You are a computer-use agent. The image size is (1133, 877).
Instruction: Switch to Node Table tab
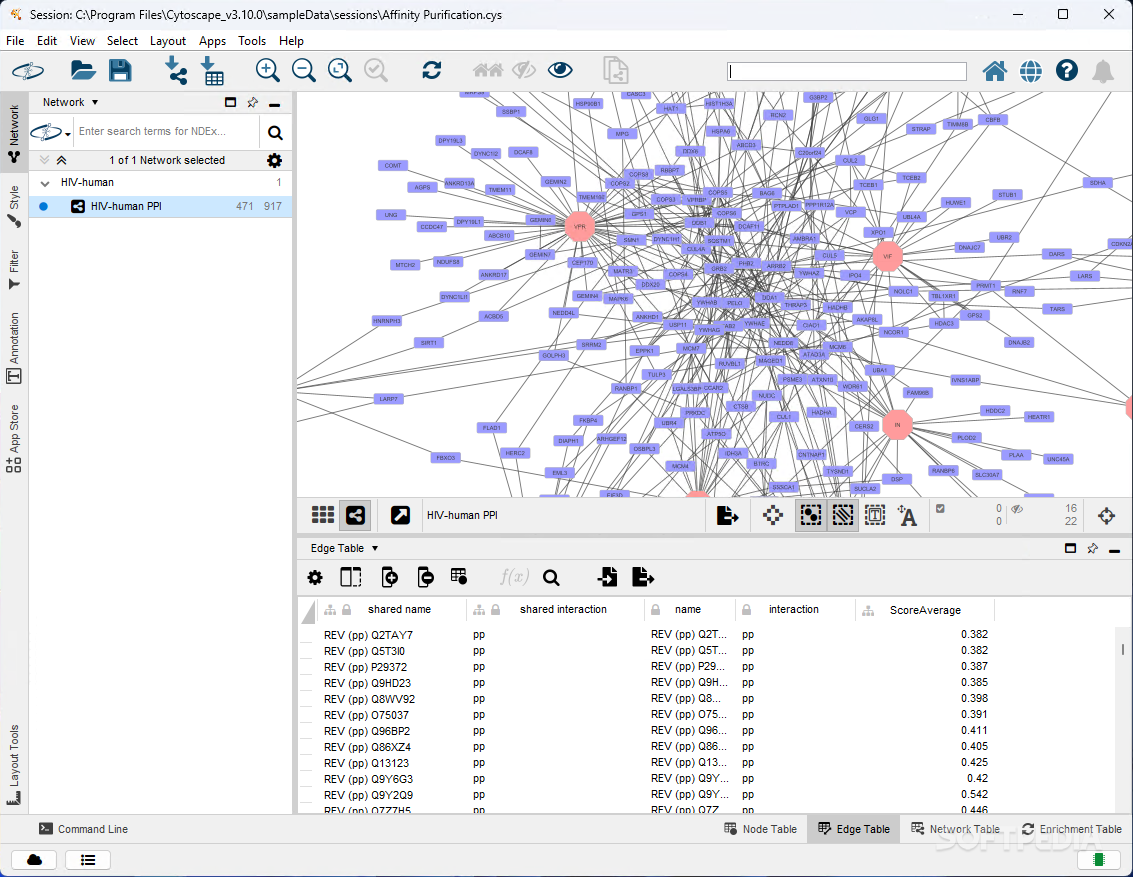click(760, 829)
